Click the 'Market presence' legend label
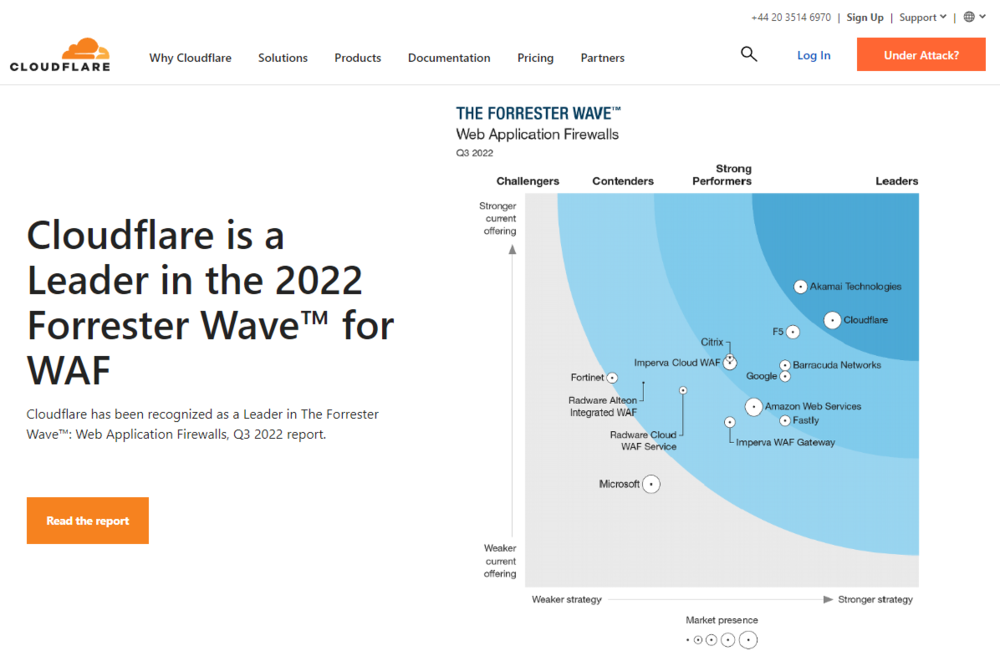This screenshot has height=661, width=1000. tap(721, 620)
